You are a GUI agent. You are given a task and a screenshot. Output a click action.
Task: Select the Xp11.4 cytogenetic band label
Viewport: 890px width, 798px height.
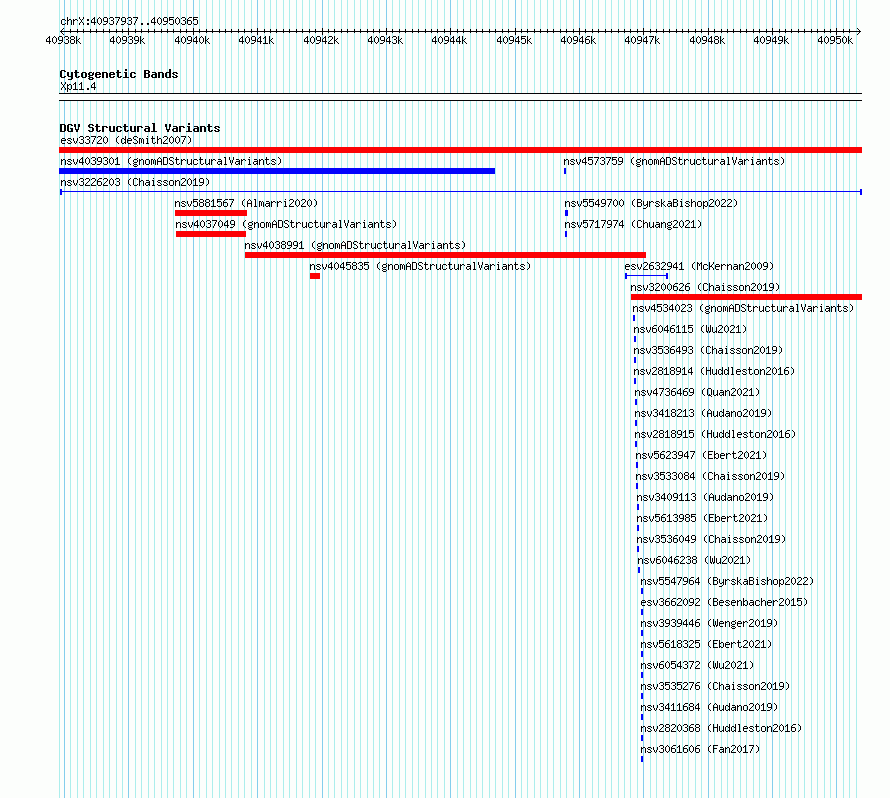point(78,86)
